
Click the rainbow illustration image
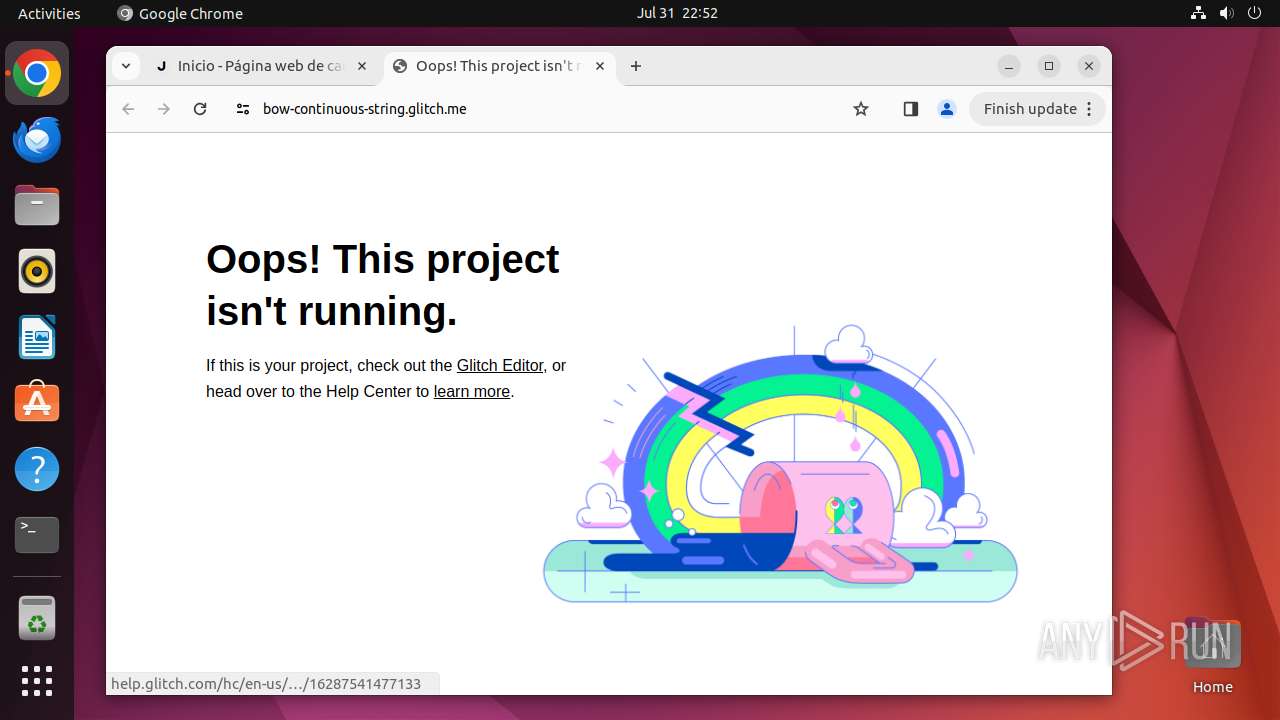[x=780, y=465]
